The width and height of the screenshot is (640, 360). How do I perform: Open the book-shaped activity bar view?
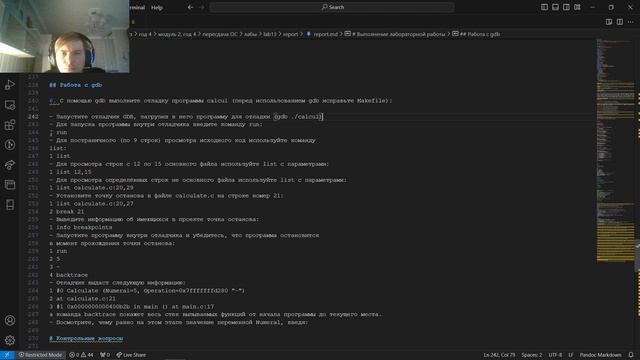coord(10,204)
